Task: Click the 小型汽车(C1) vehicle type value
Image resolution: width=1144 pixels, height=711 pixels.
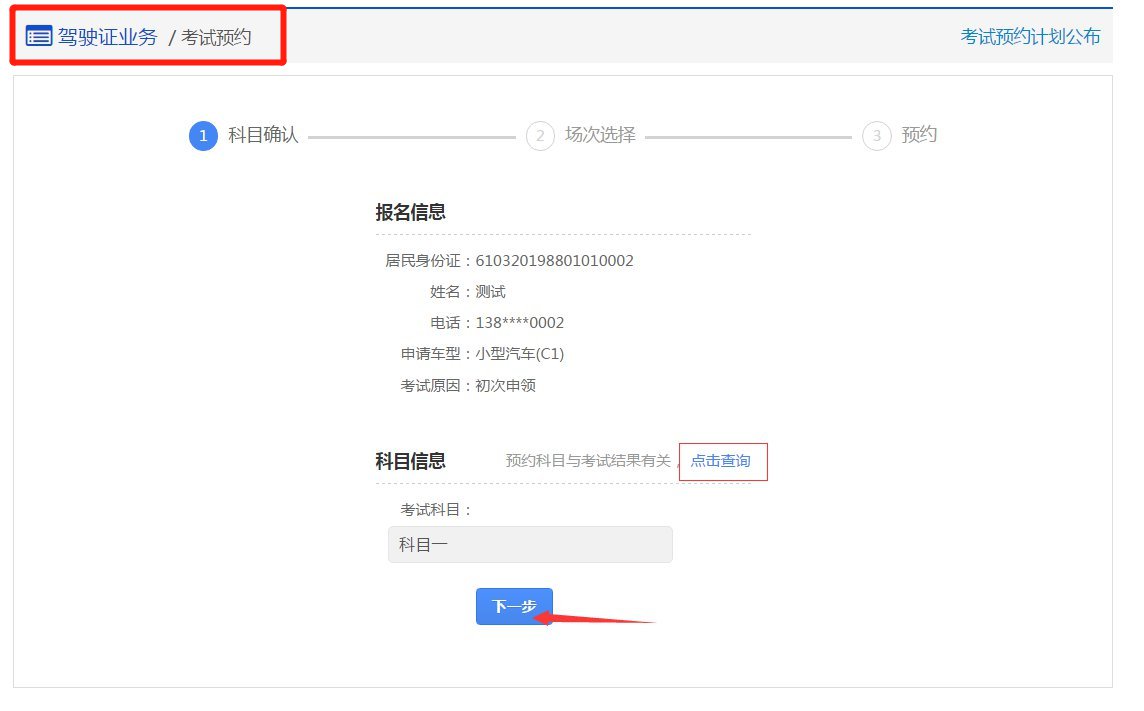Action: click(520, 354)
